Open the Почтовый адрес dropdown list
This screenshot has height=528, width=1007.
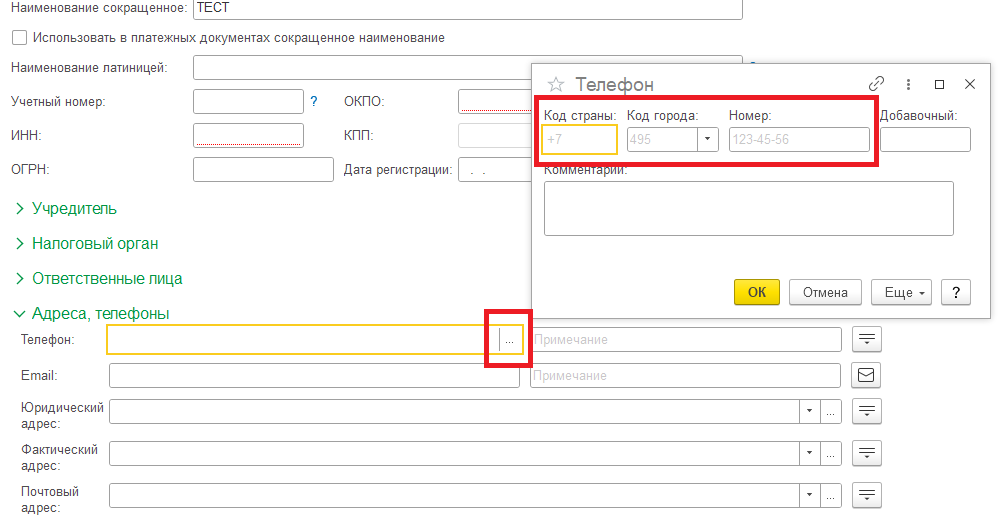pyautogui.click(x=809, y=495)
